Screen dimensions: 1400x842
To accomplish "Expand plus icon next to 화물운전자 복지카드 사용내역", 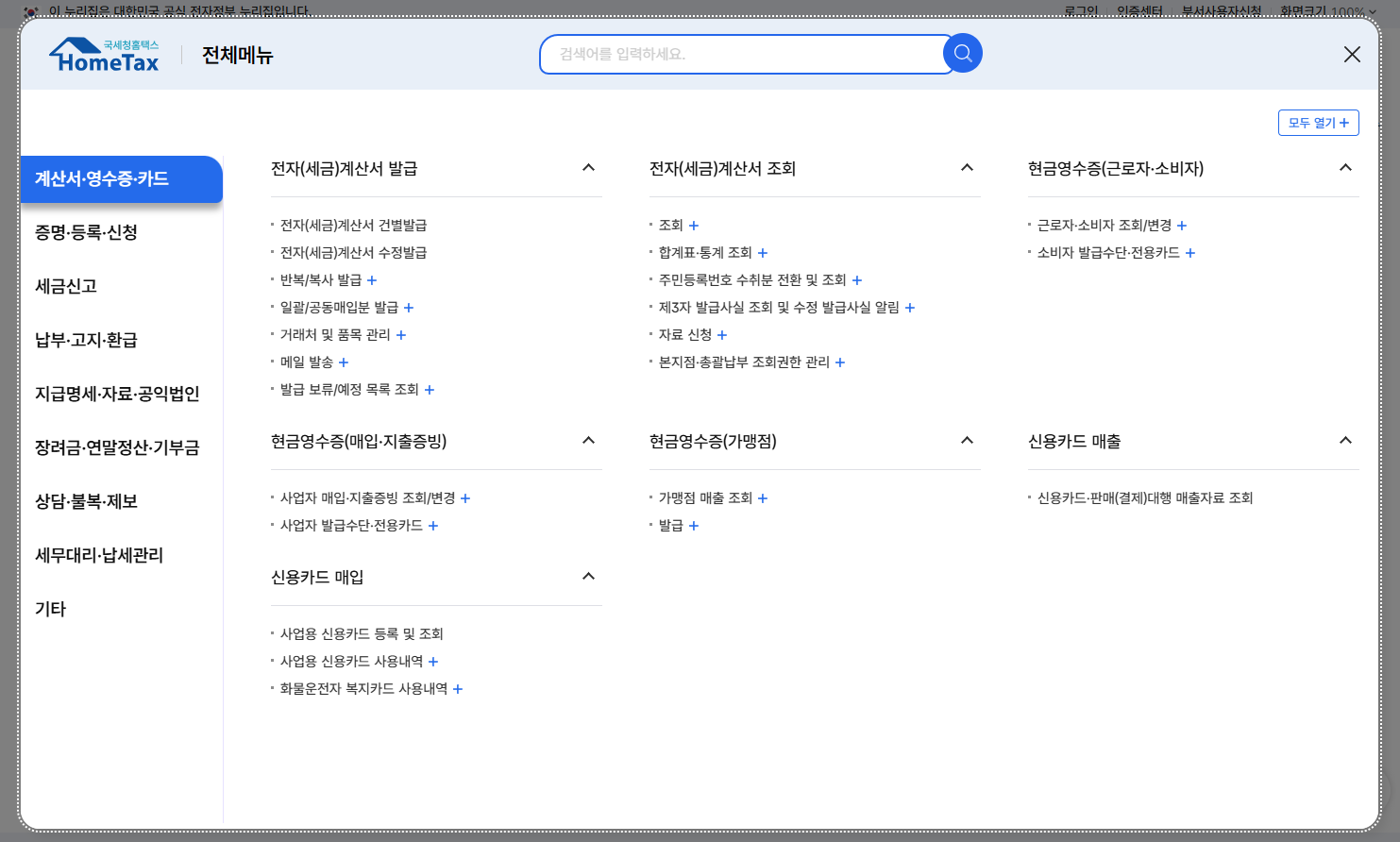I will click(458, 689).
